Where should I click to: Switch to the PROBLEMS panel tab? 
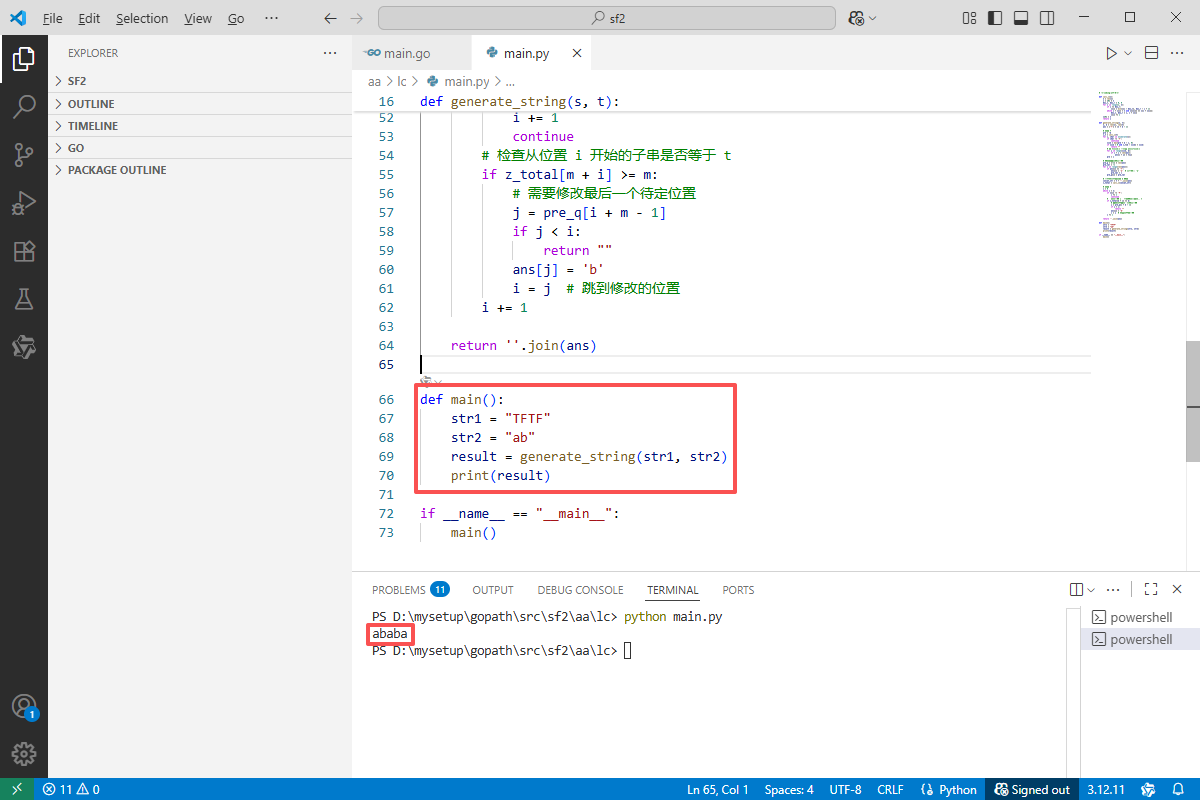(x=410, y=590)
